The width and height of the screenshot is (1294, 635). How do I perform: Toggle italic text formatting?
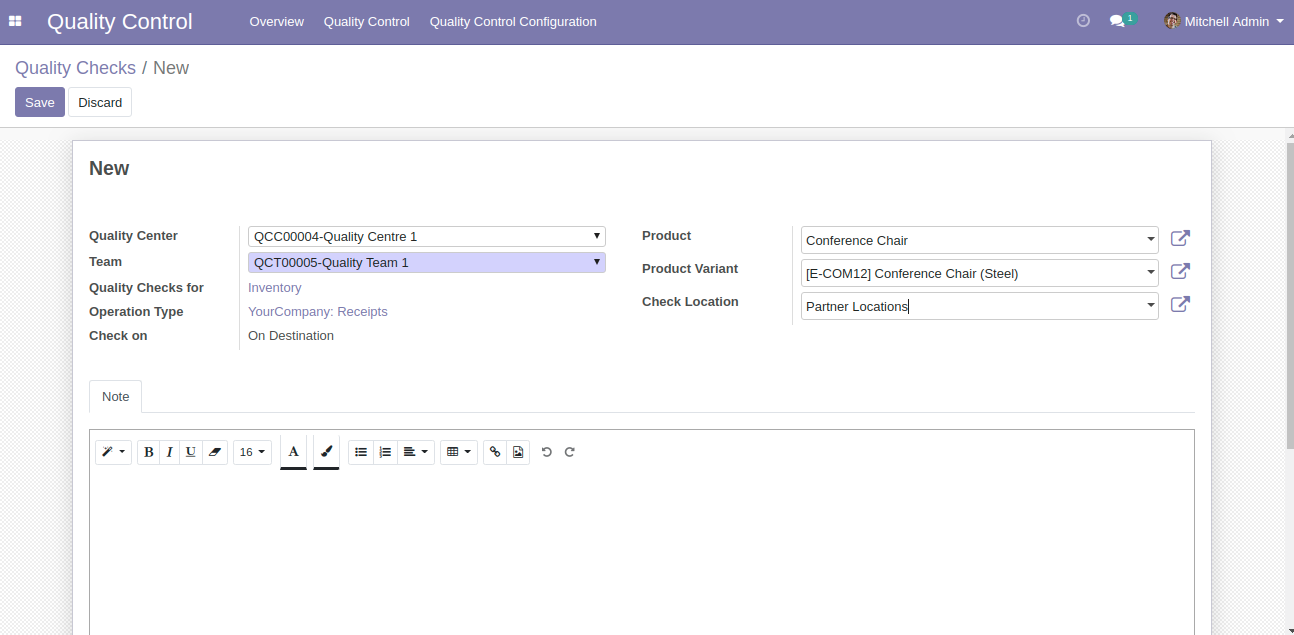coord(169,452)
